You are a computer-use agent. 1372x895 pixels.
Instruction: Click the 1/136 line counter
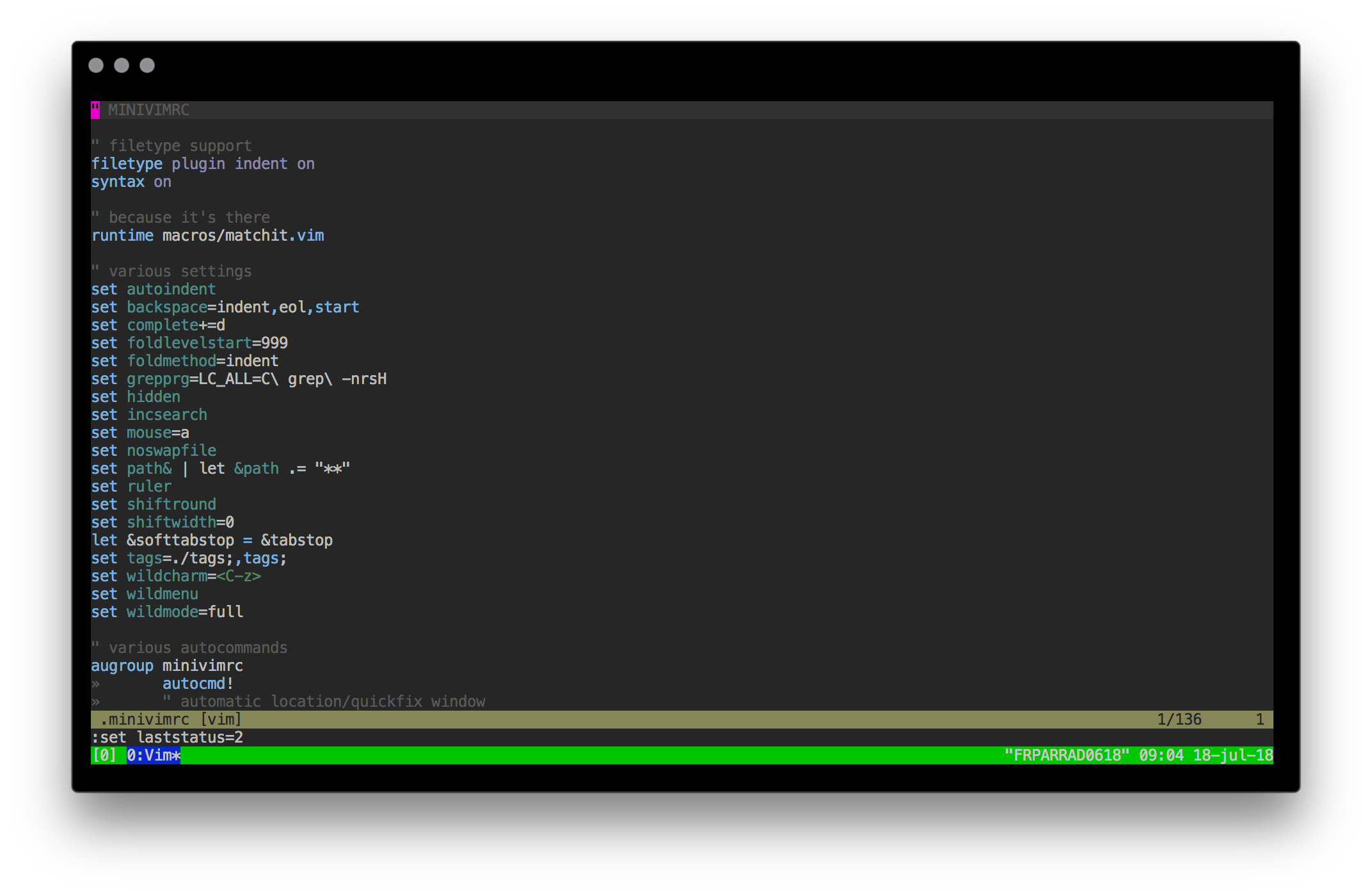[x=1179, y=720]
